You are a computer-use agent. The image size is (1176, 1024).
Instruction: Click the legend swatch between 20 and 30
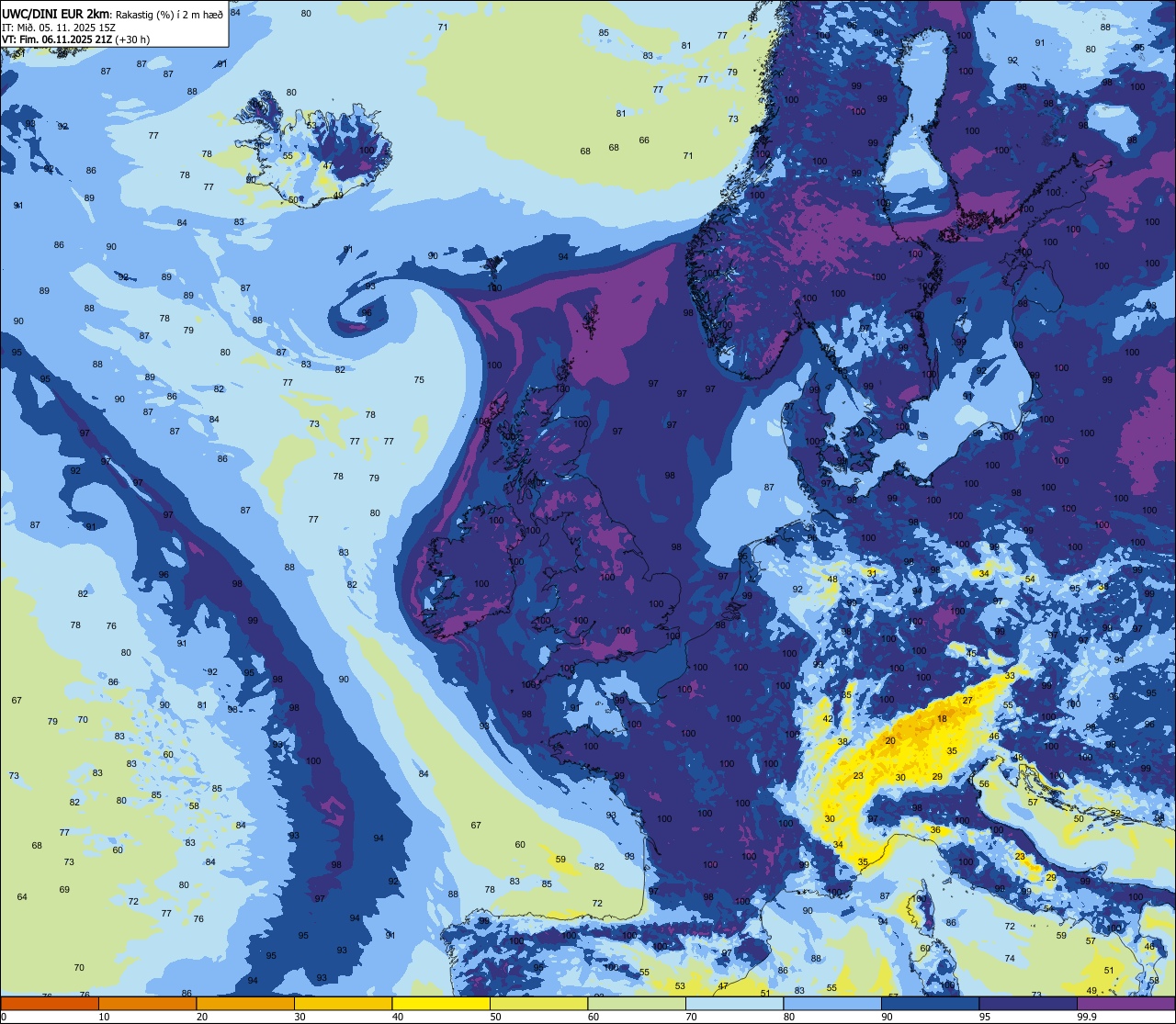click(x=245, y=1003)
